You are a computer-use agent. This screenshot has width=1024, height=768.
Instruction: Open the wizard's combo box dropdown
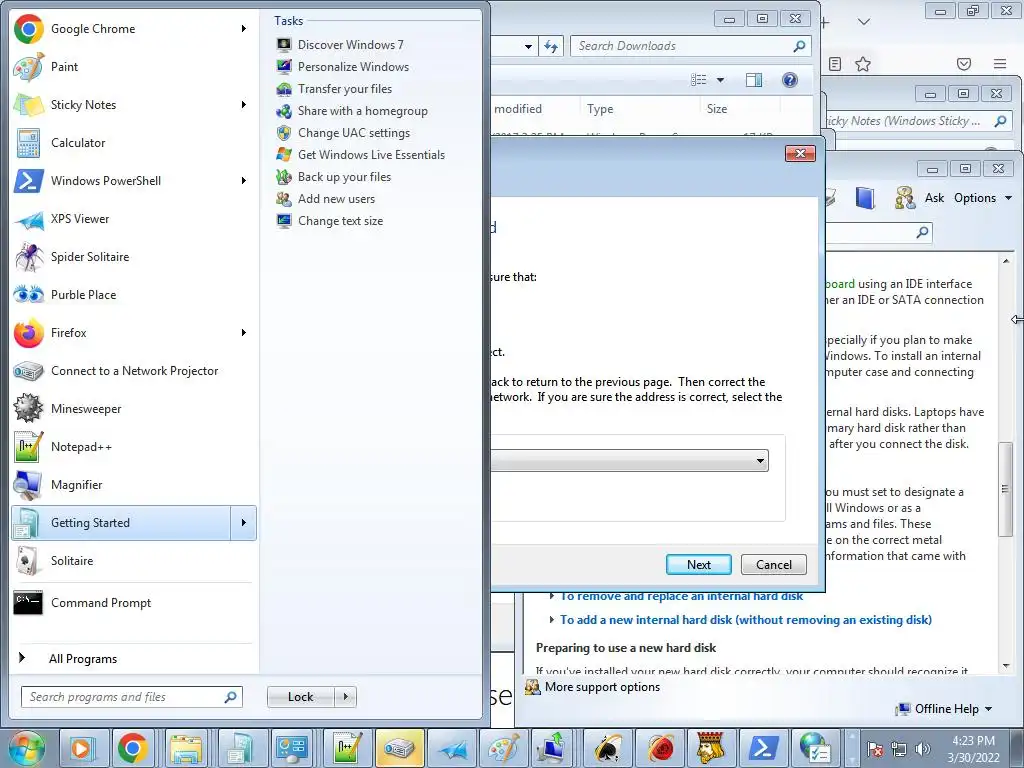pyautogui.click(x=760, y=460)
